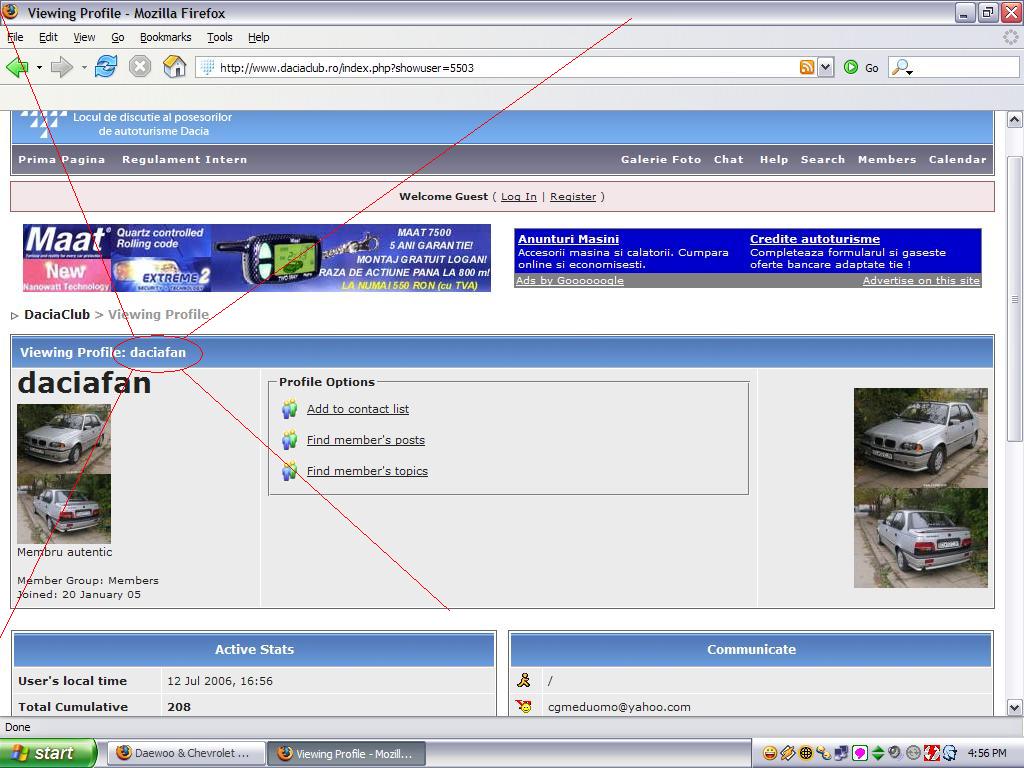Click the Yahoo smiley tray icon
Viewport: 1024px width, 768px height.
click(771, 753)
